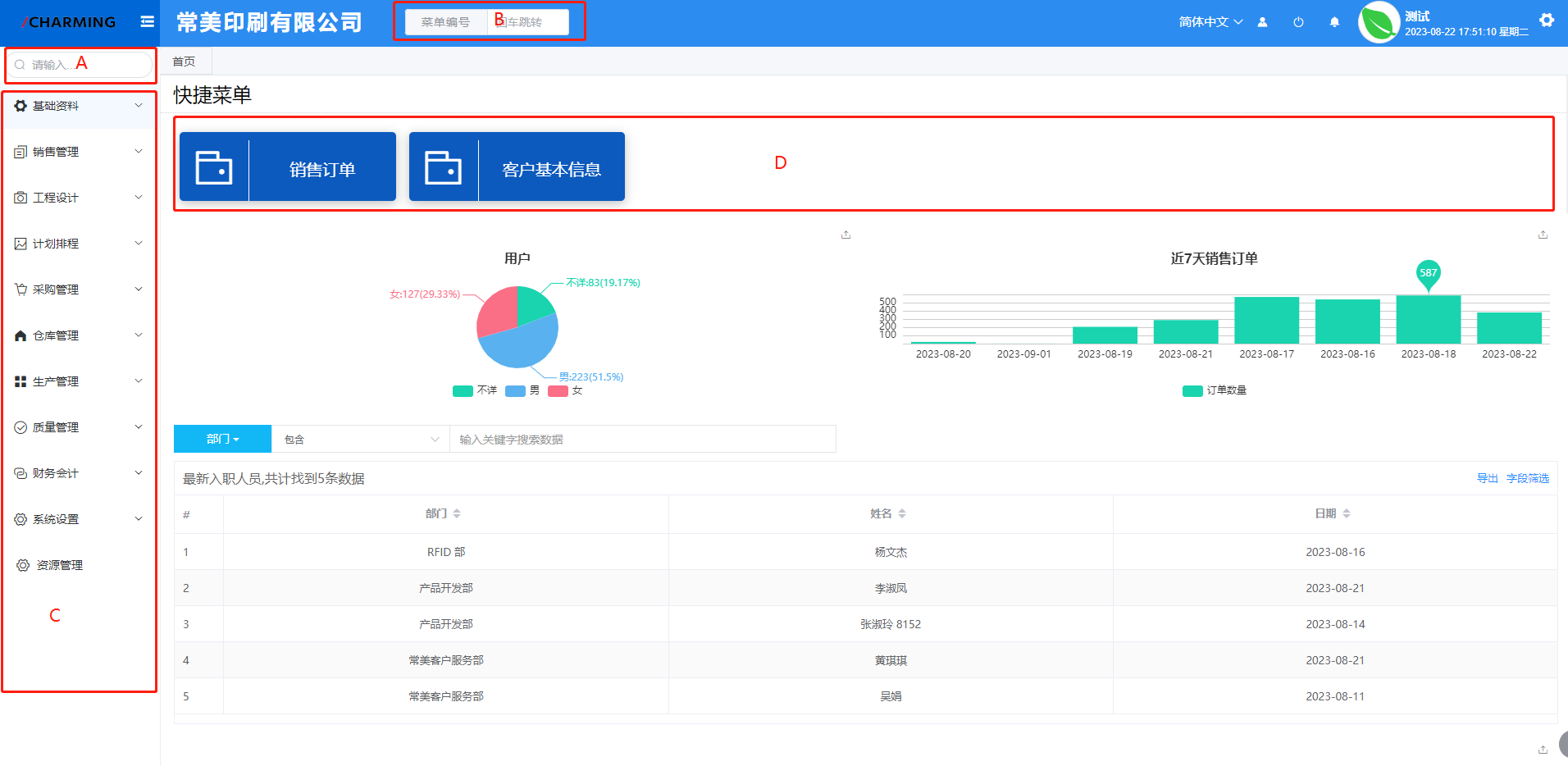Click the 销售订单 folder icon
Image resolution: width=1568 pixels, height=766 pixels.
(x=214, y=167)
